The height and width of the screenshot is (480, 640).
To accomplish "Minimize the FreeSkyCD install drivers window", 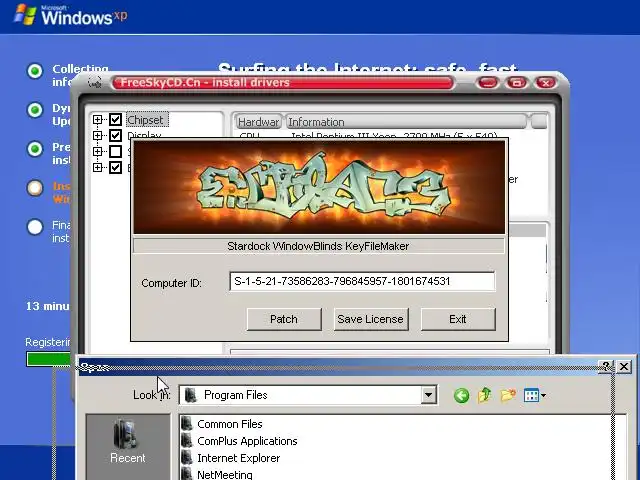I will [487, 83].
